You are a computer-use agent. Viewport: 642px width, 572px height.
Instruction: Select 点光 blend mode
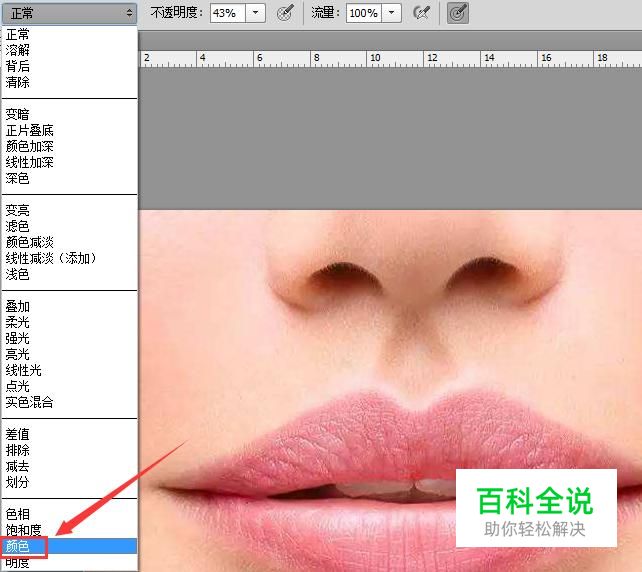(69, 386)
